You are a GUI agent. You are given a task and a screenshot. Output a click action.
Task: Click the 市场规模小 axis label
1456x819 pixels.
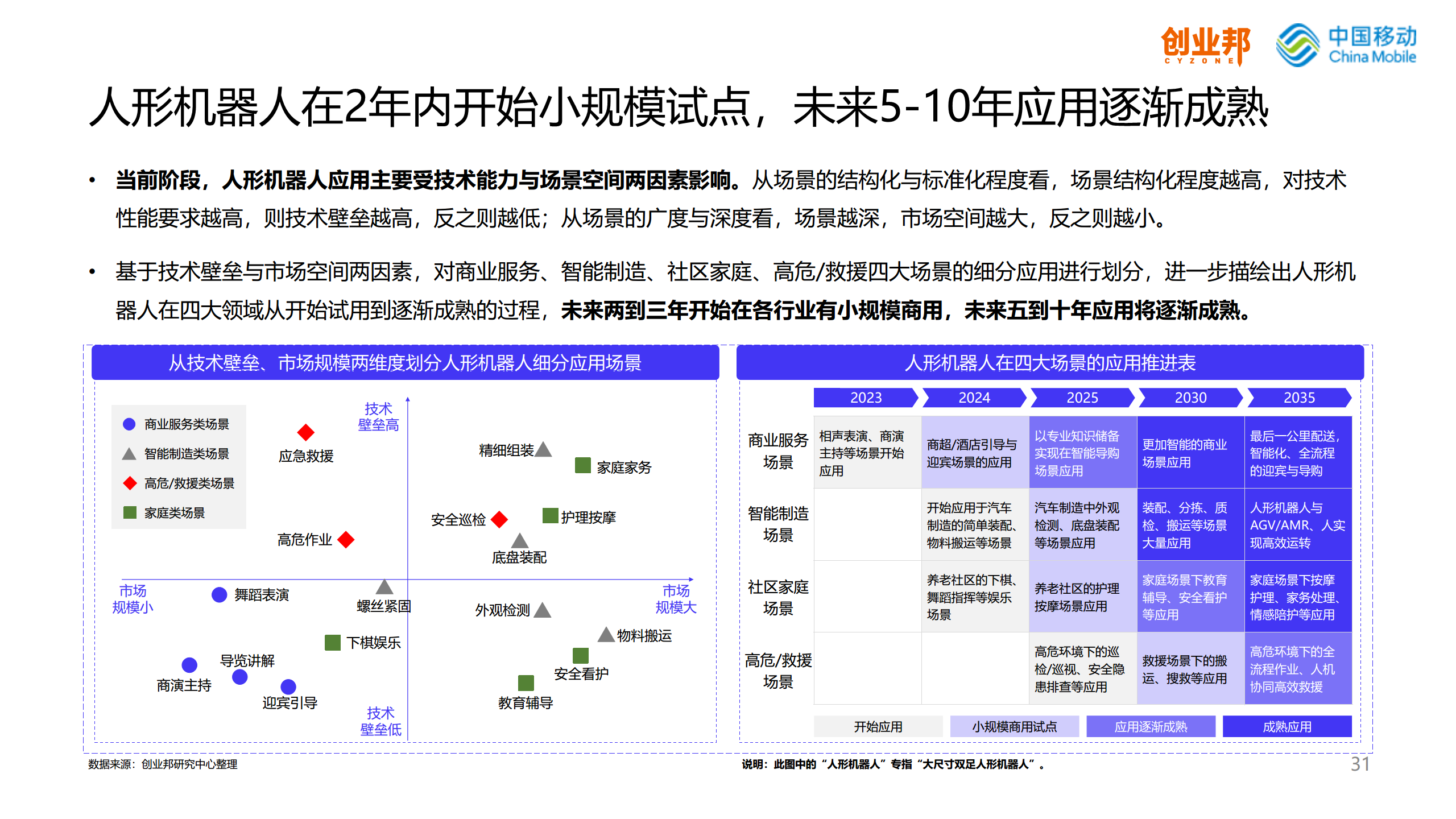click(133, 599)
